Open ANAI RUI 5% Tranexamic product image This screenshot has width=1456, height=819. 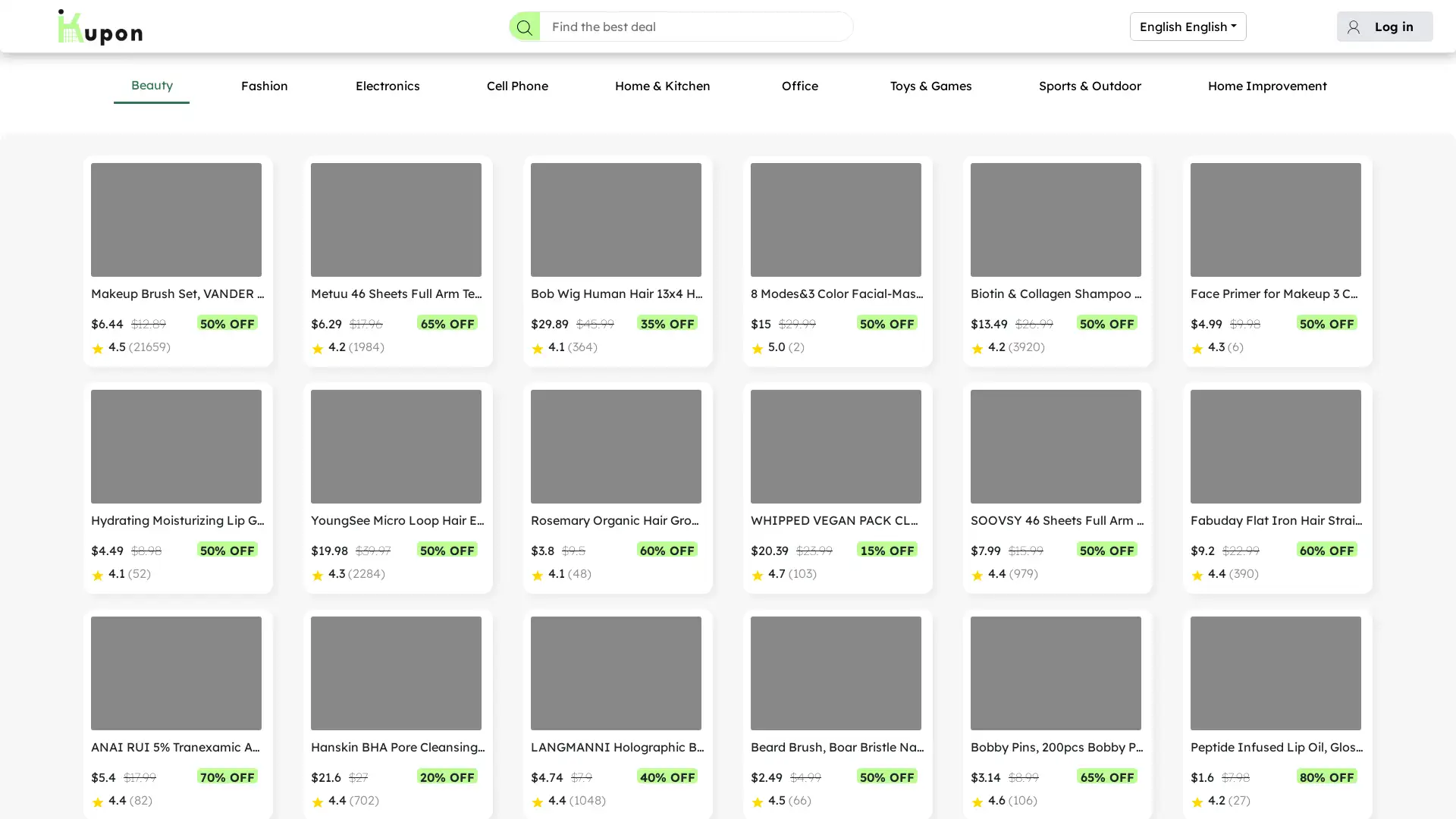click(176, 673)
